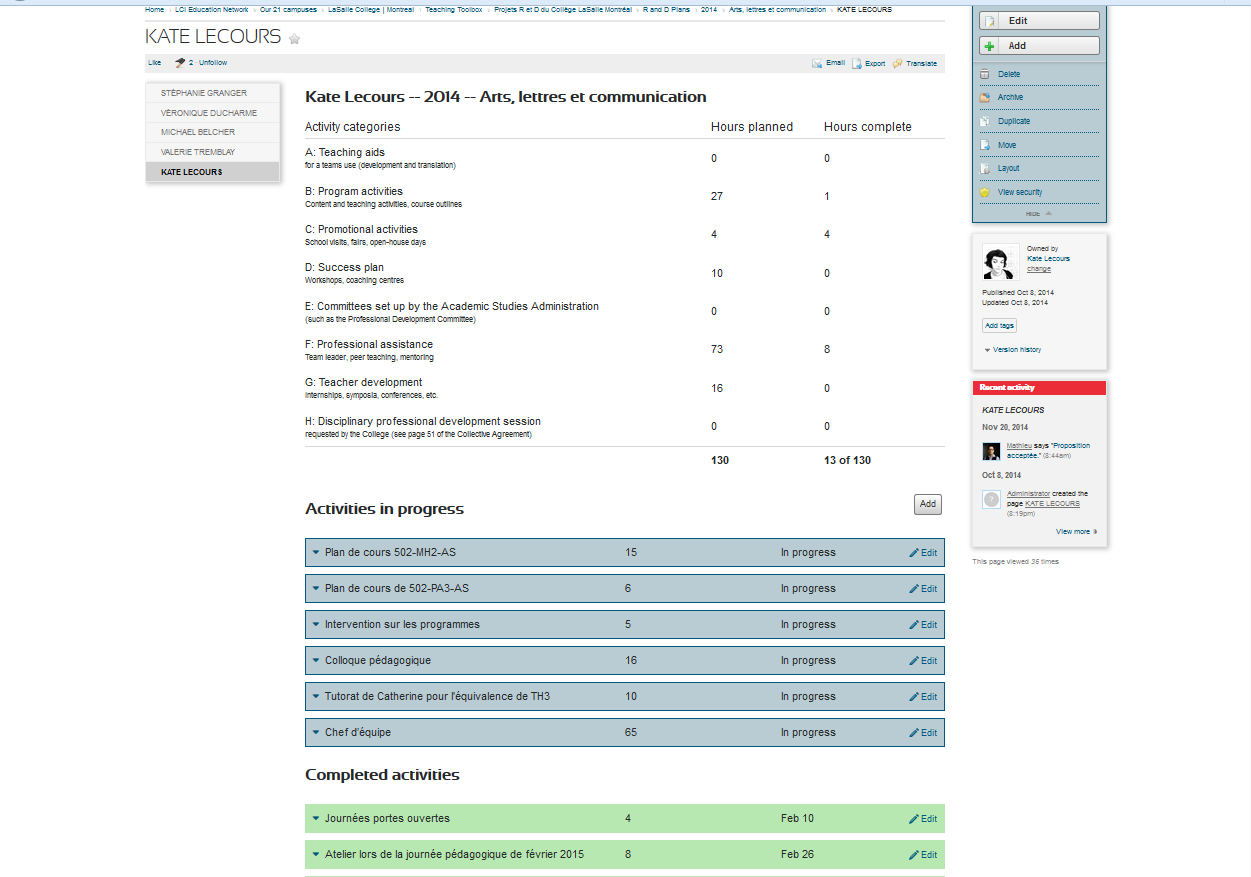Expand Version history in the owner panel
The width and height of the screenshot is (1251, 877).
point(1012,350)
